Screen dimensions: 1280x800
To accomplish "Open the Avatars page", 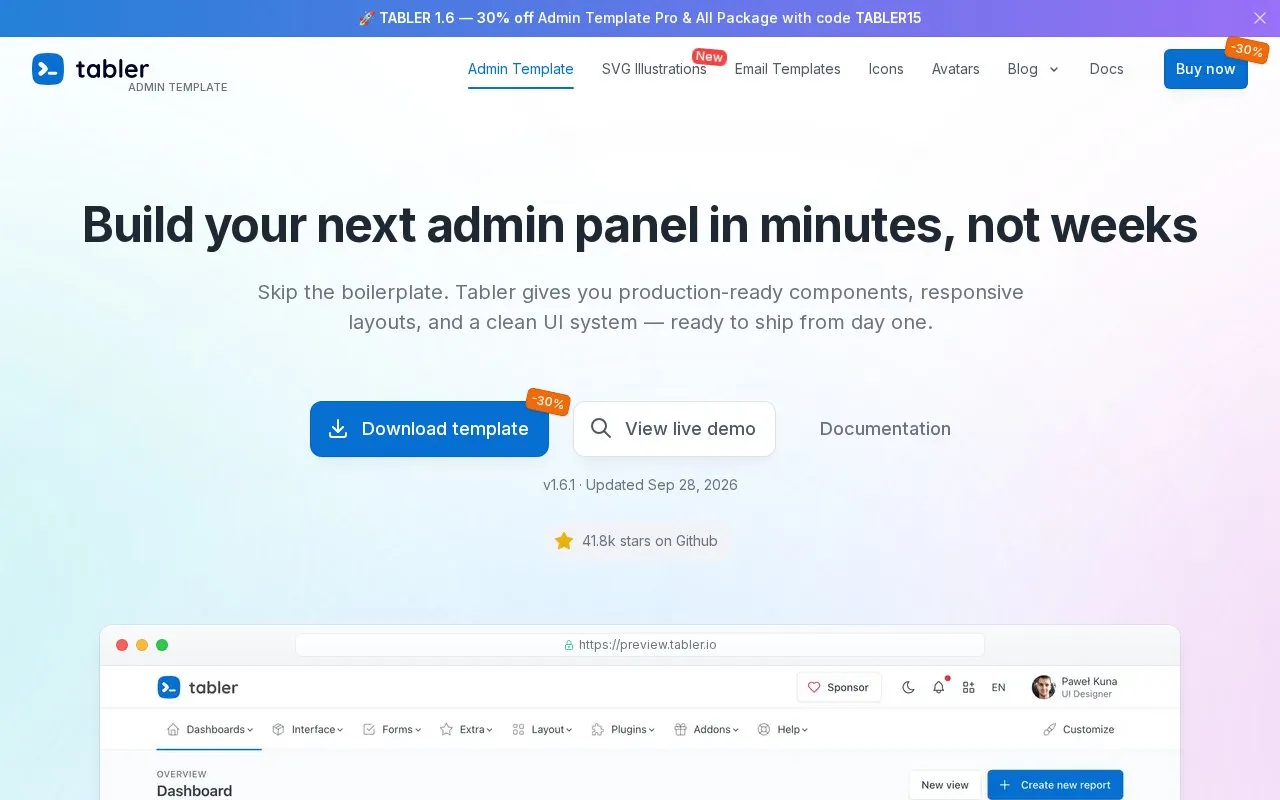I will coord(956,69).
